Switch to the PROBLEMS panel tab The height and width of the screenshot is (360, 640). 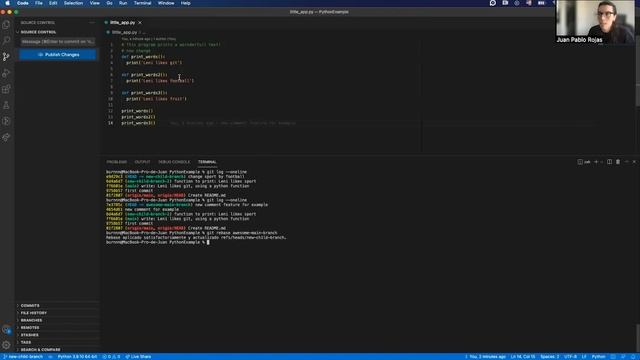117,162
